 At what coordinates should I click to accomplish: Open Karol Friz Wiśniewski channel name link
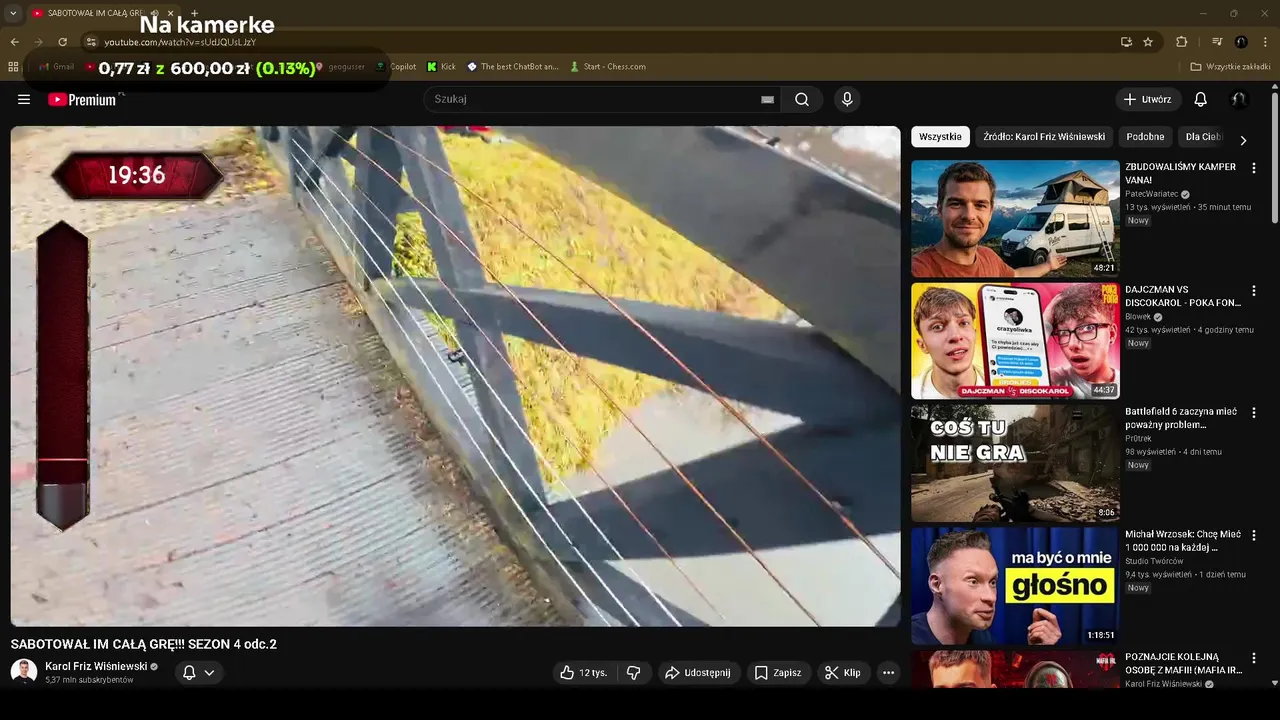coord(96,666)
